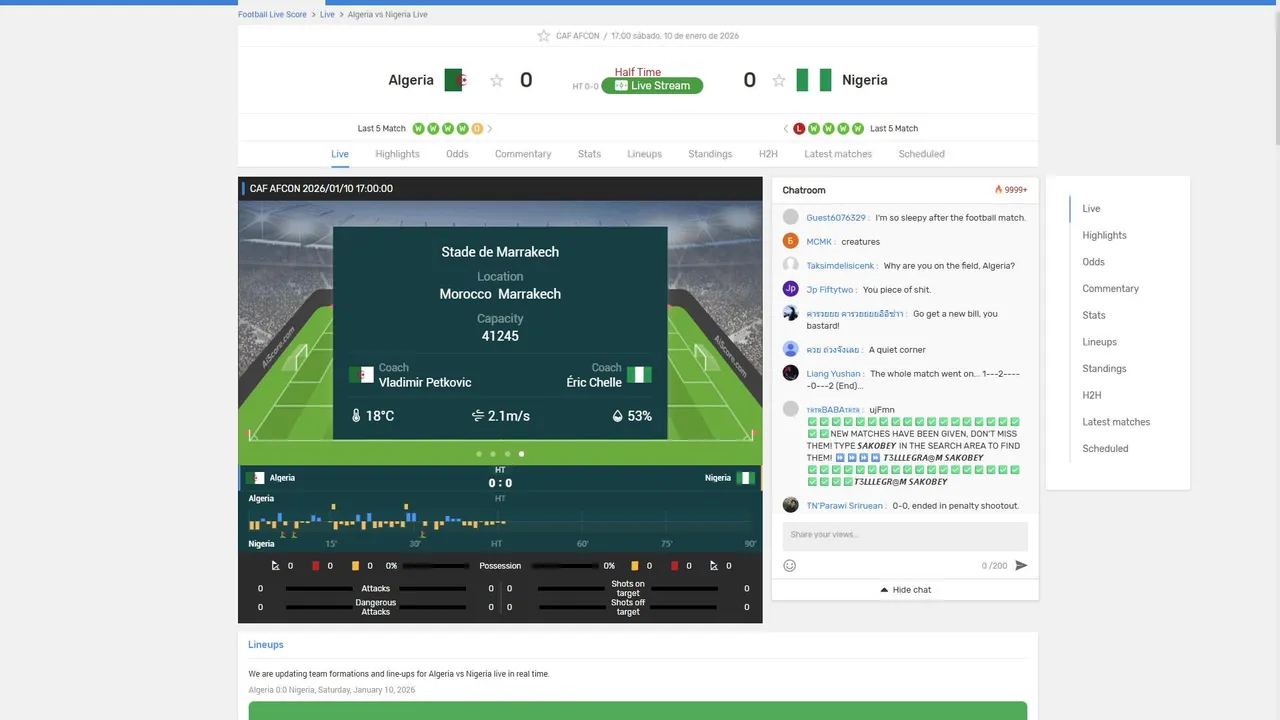This screenshot has width=1280, height=720.
Task: Open the emoji picker in chat
Action: point(790,566)
